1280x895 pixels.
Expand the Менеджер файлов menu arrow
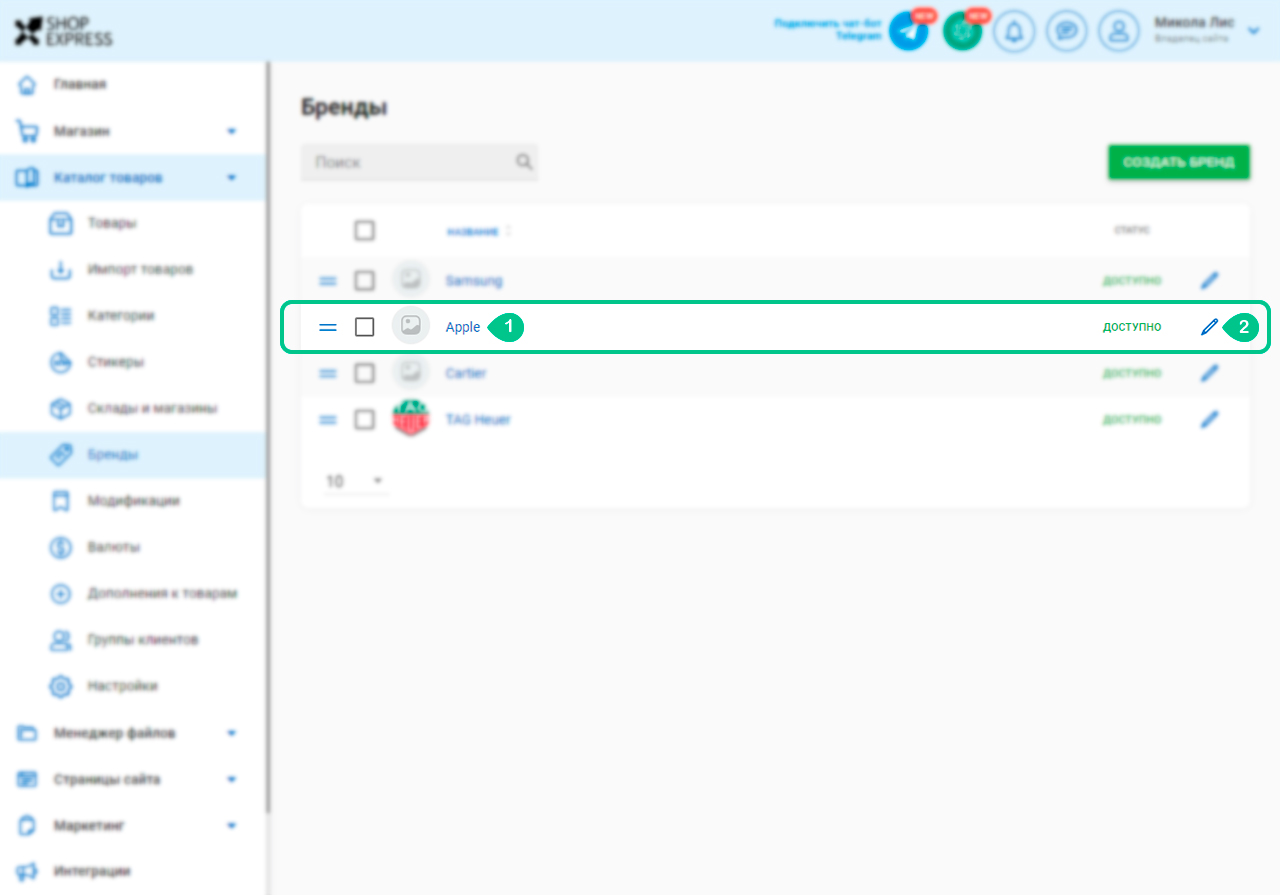click(232, 733)
